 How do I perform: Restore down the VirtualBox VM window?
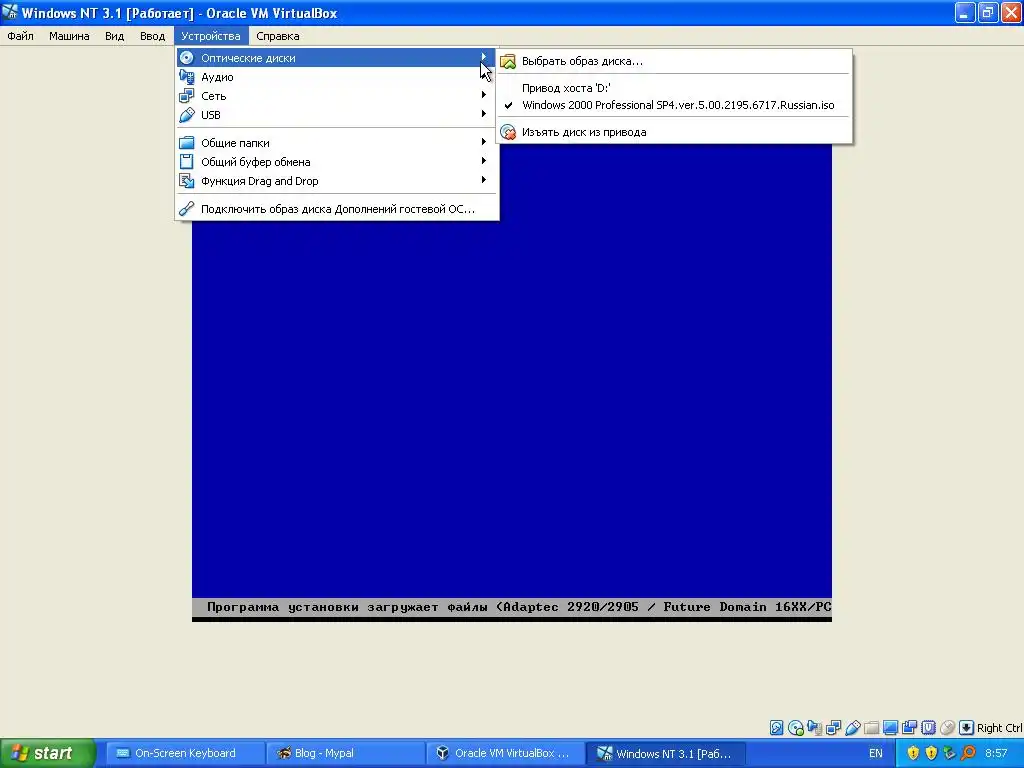pyautogui.click(x=988, y=12)
